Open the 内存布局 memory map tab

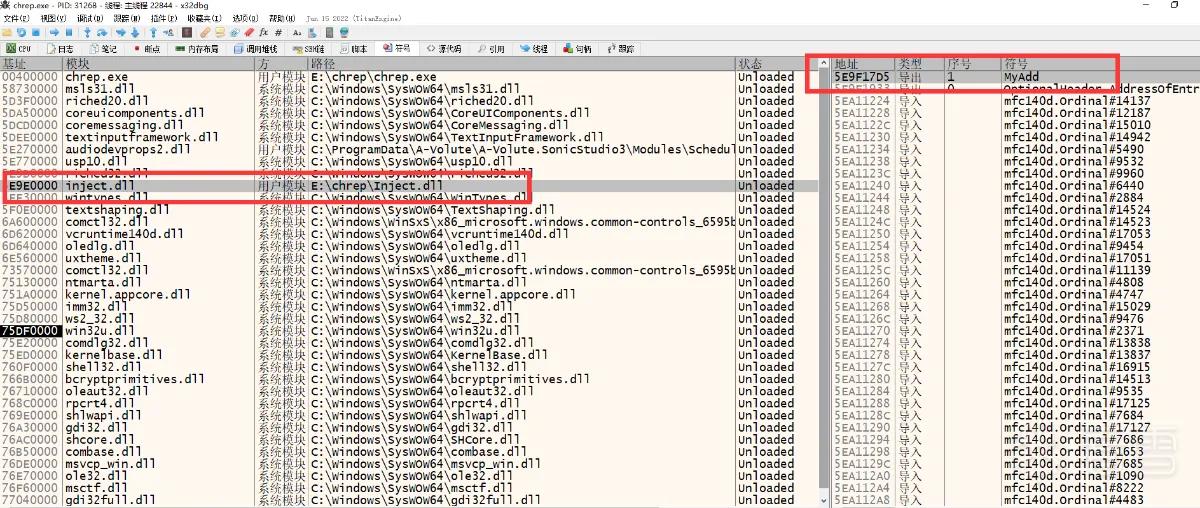pos(197,48)
